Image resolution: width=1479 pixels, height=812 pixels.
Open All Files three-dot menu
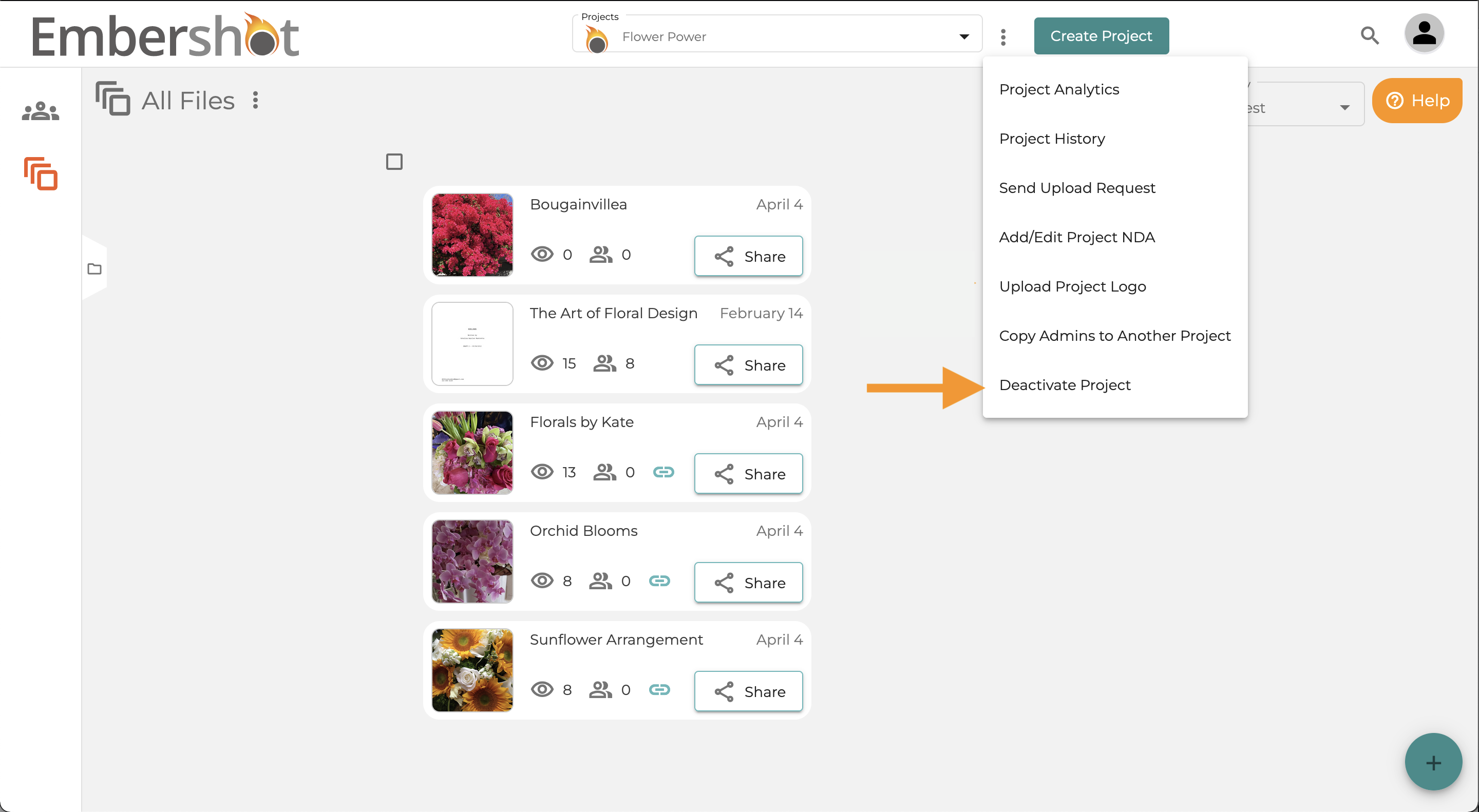[256, 100]
